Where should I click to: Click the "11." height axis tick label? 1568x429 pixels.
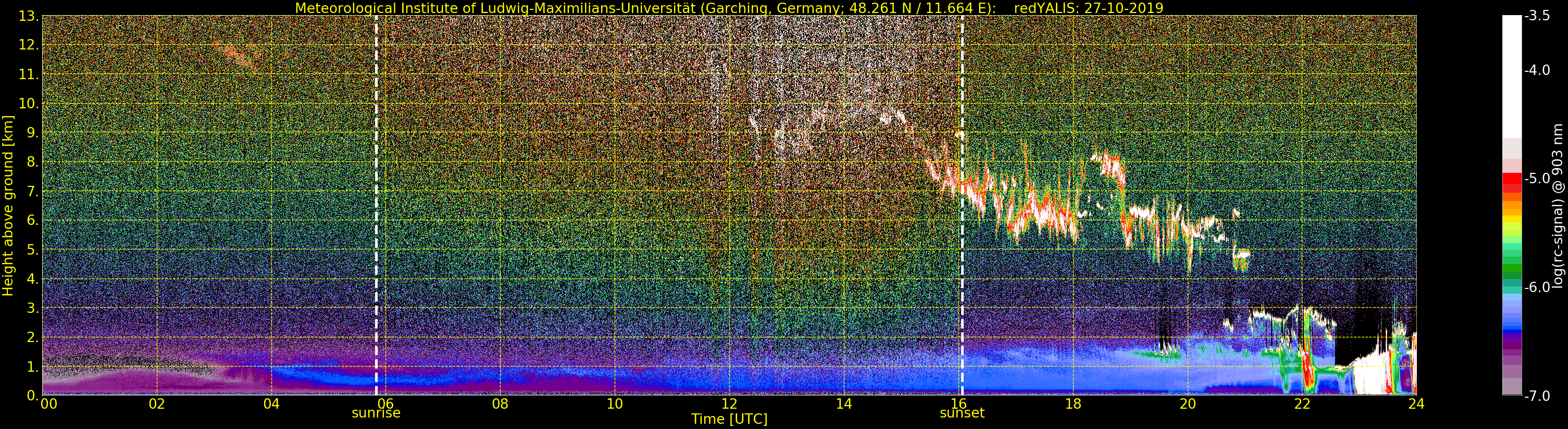(x=29, y=74)
